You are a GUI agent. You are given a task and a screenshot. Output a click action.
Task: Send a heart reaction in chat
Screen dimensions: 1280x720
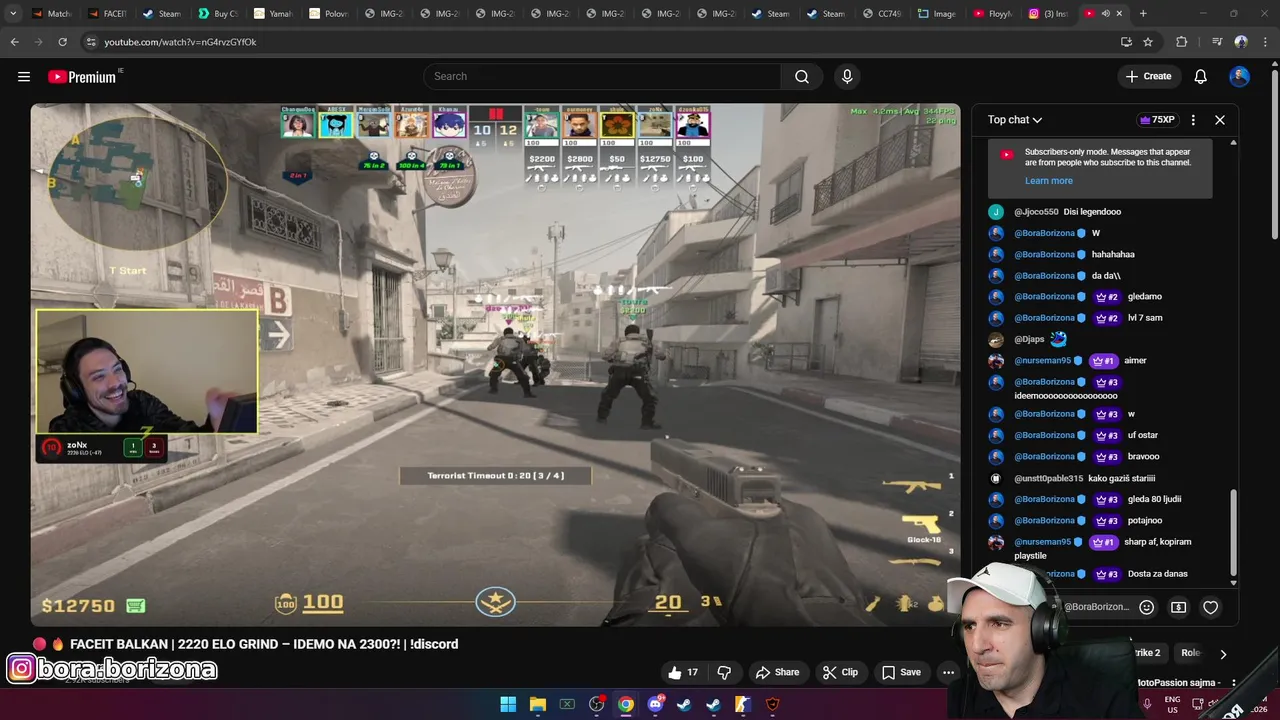click(1211, 607)
